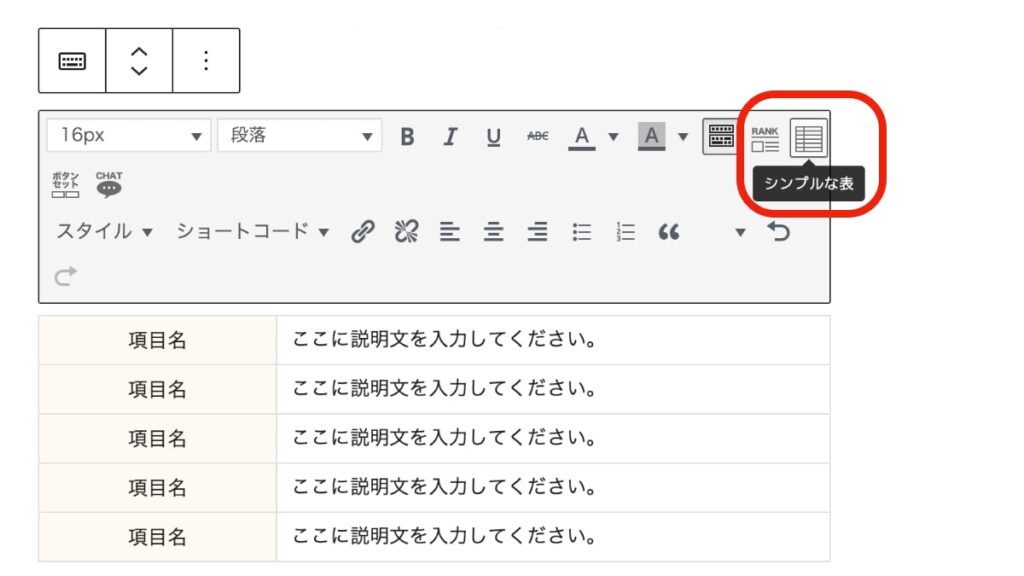Click the third row 項目名 cell
Image resolution: width=1024 pixels, height=576 pixels.
coord(157,438)
